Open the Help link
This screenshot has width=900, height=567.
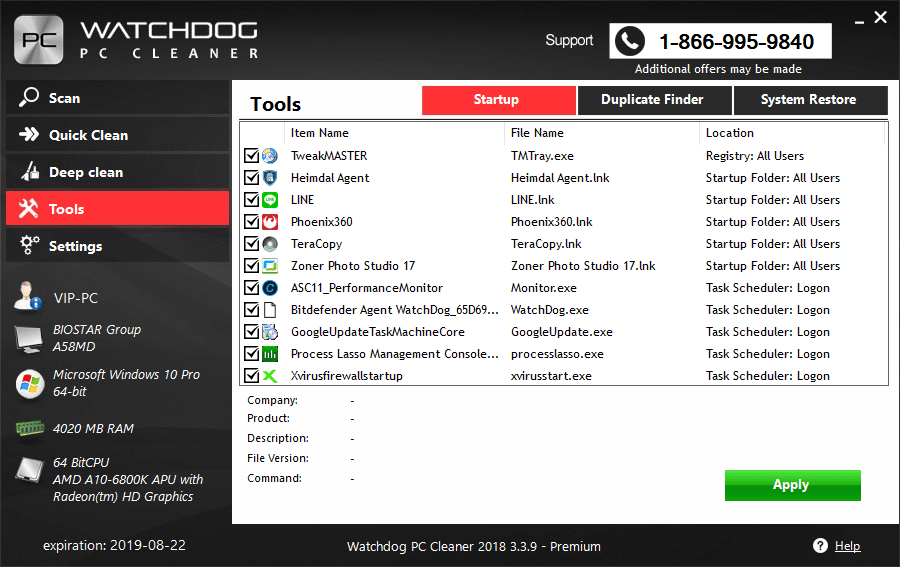point(847,546)
